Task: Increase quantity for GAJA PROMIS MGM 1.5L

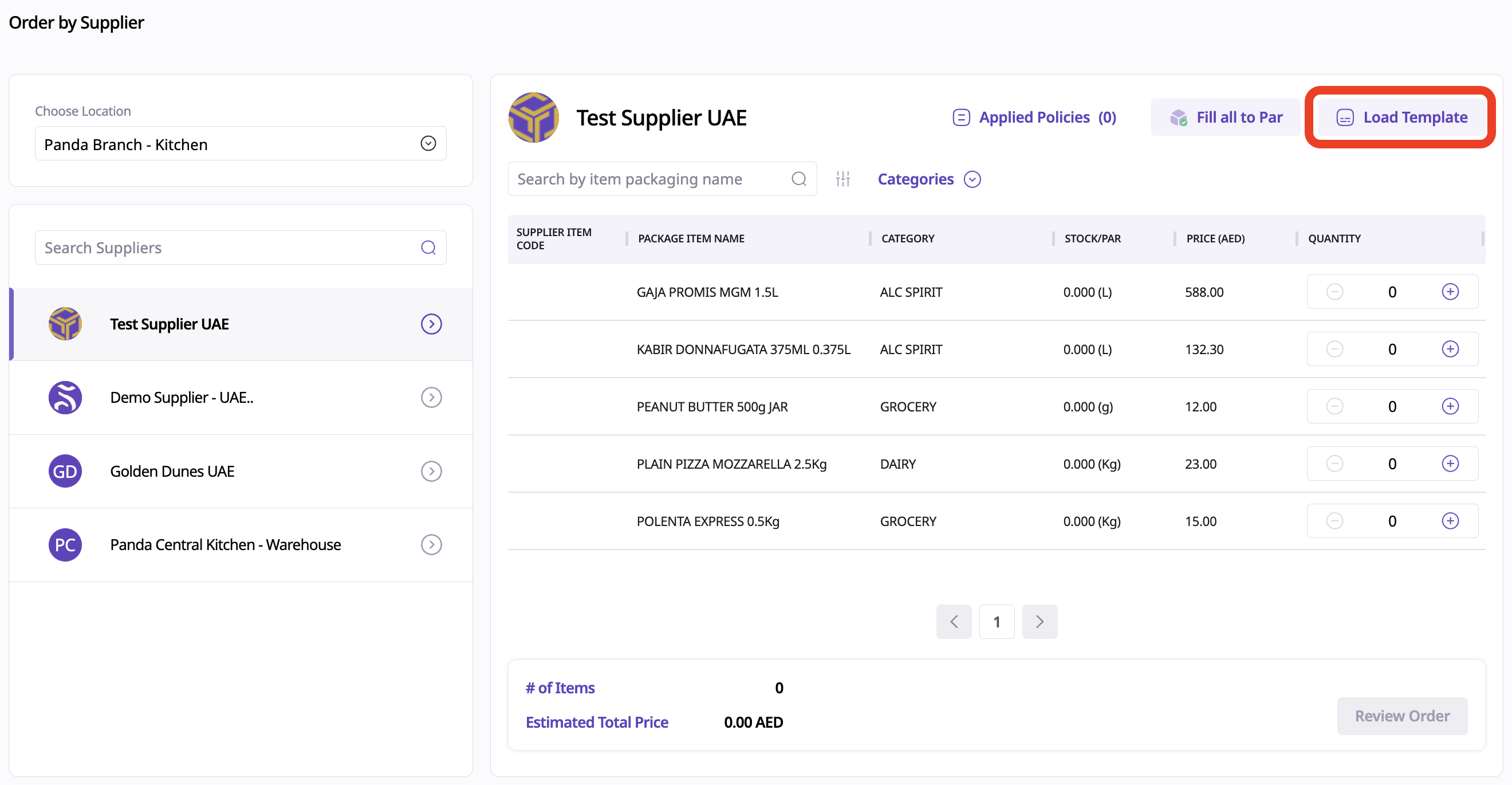Action: tap(1450, 292)
